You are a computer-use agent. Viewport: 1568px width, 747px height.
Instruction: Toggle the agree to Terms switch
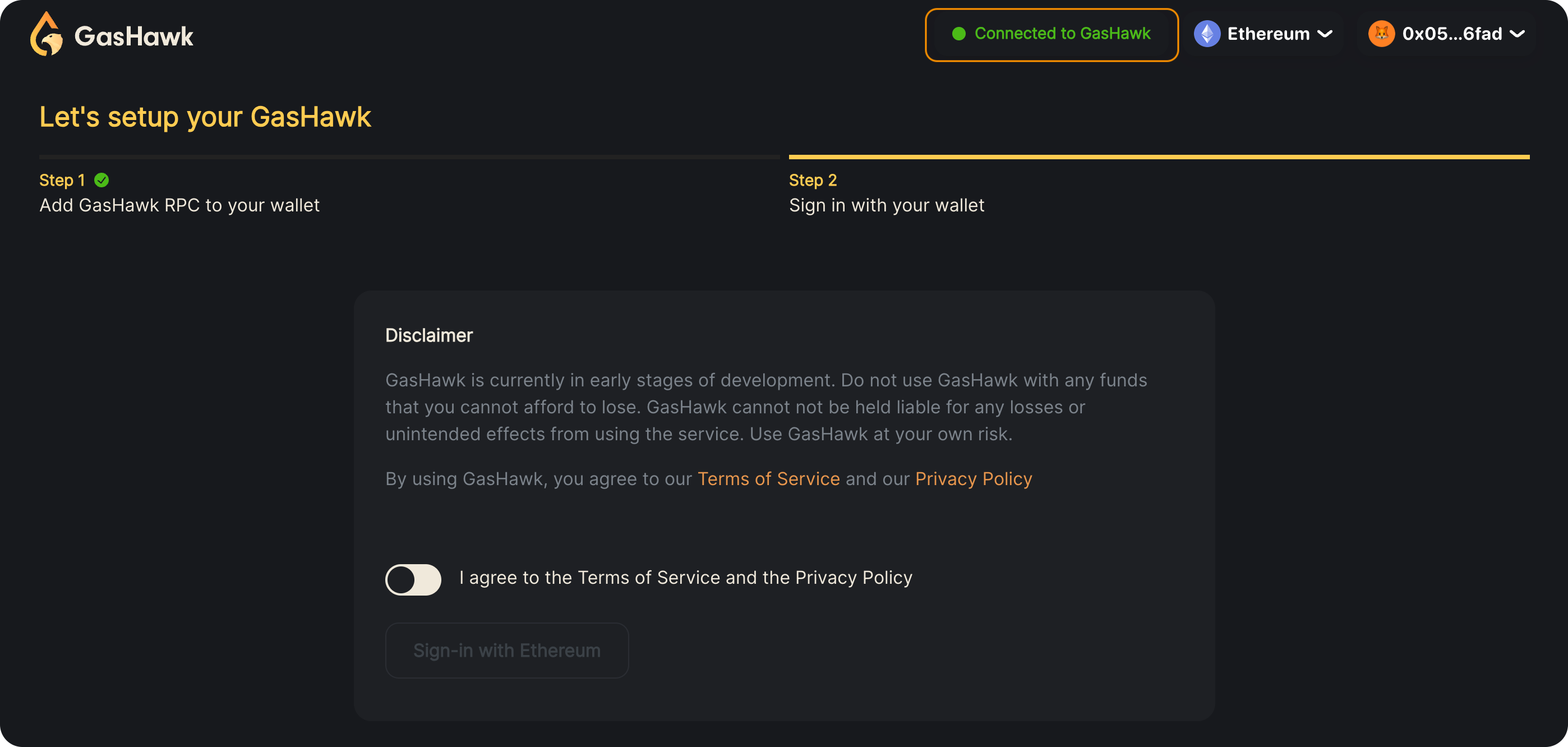[413, 579]
